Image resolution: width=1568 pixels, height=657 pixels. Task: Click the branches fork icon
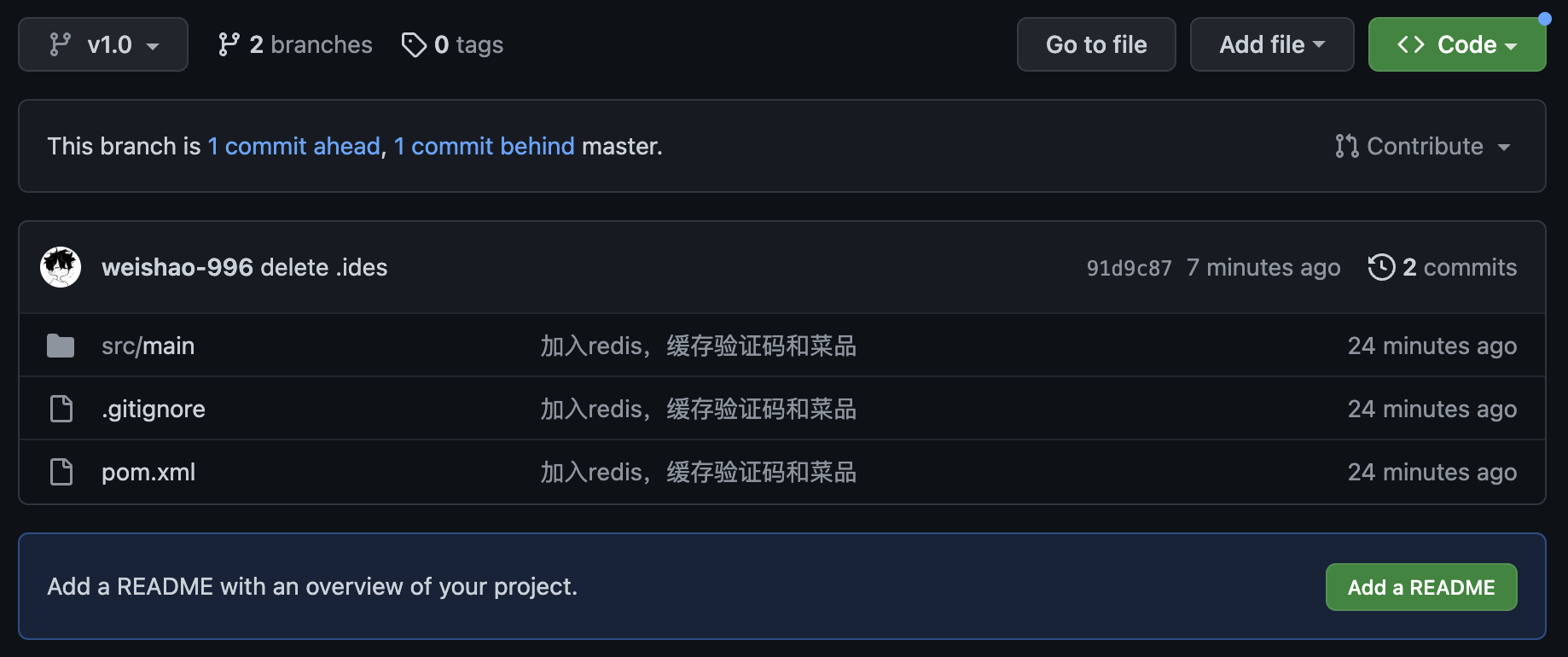[228, 44]
